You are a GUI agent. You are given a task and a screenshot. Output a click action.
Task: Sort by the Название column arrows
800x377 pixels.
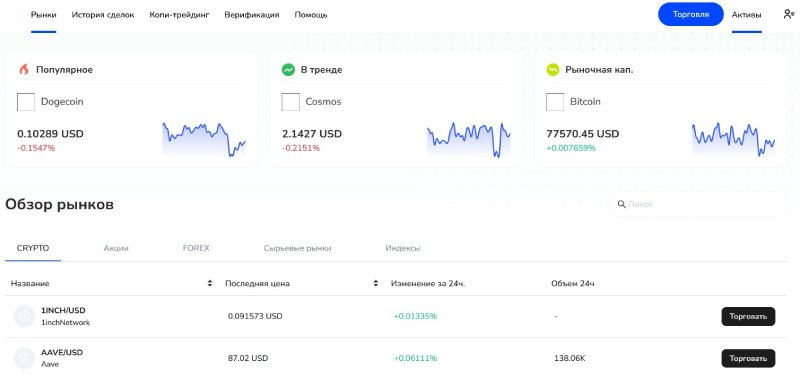(x=210, y=283)
